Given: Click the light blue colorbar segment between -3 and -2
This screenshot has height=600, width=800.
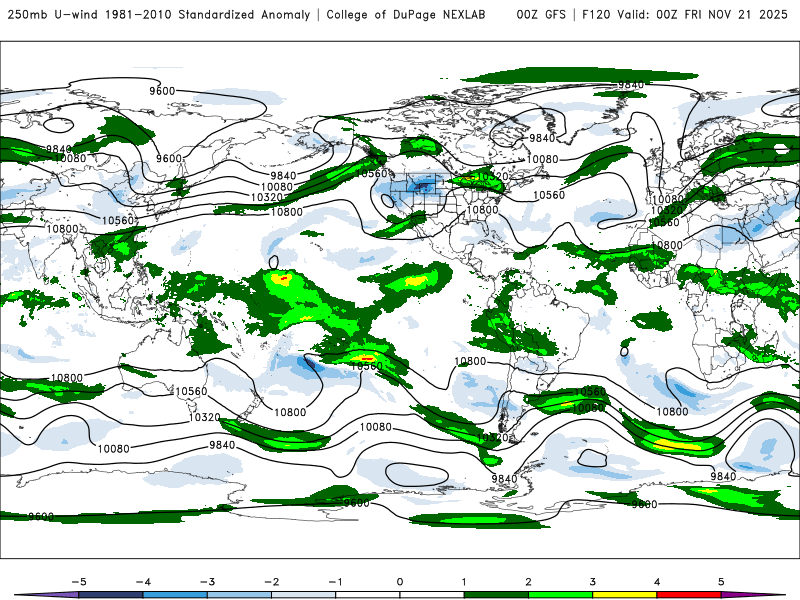Looking at the screenshot, I should coord(239,595).
